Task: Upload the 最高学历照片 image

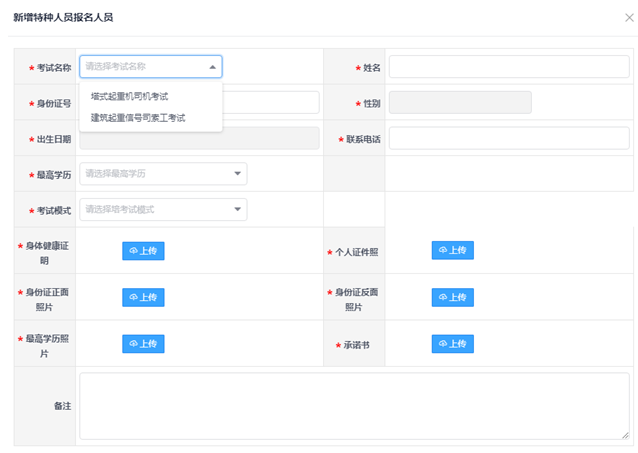Action: 143,344
